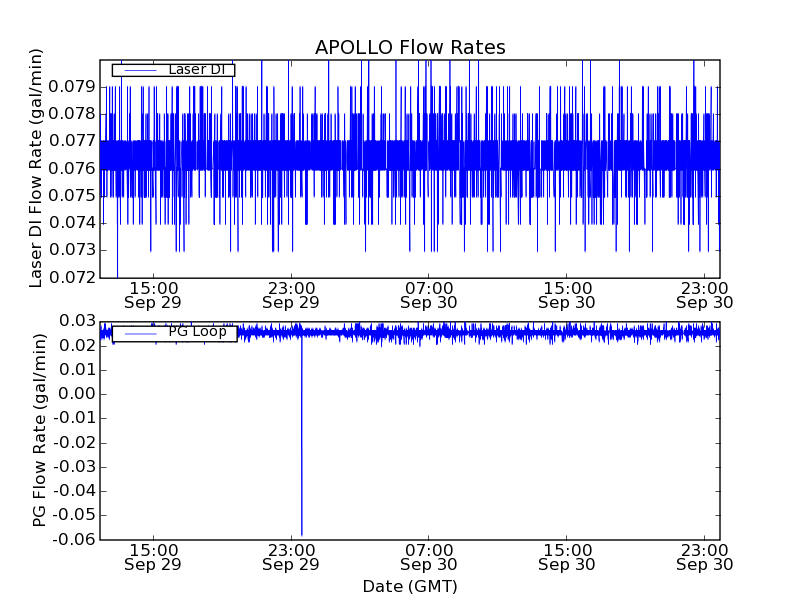Click the bottom tip of the PG Loop spike
Image resolution: width=800 pixels, height=600 pixels.
(x=302, y=535)
